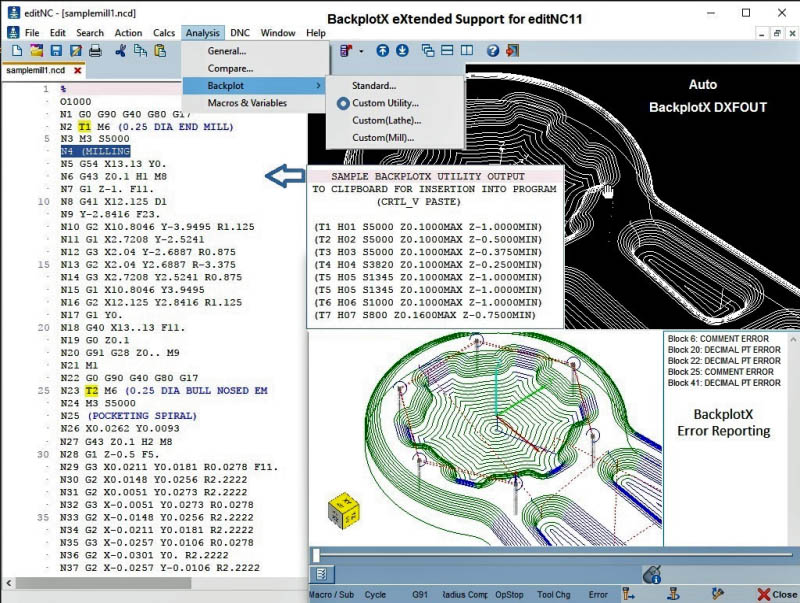Toggle the Error indicator
The image size is (800, 603).
(x=598, y=595)
